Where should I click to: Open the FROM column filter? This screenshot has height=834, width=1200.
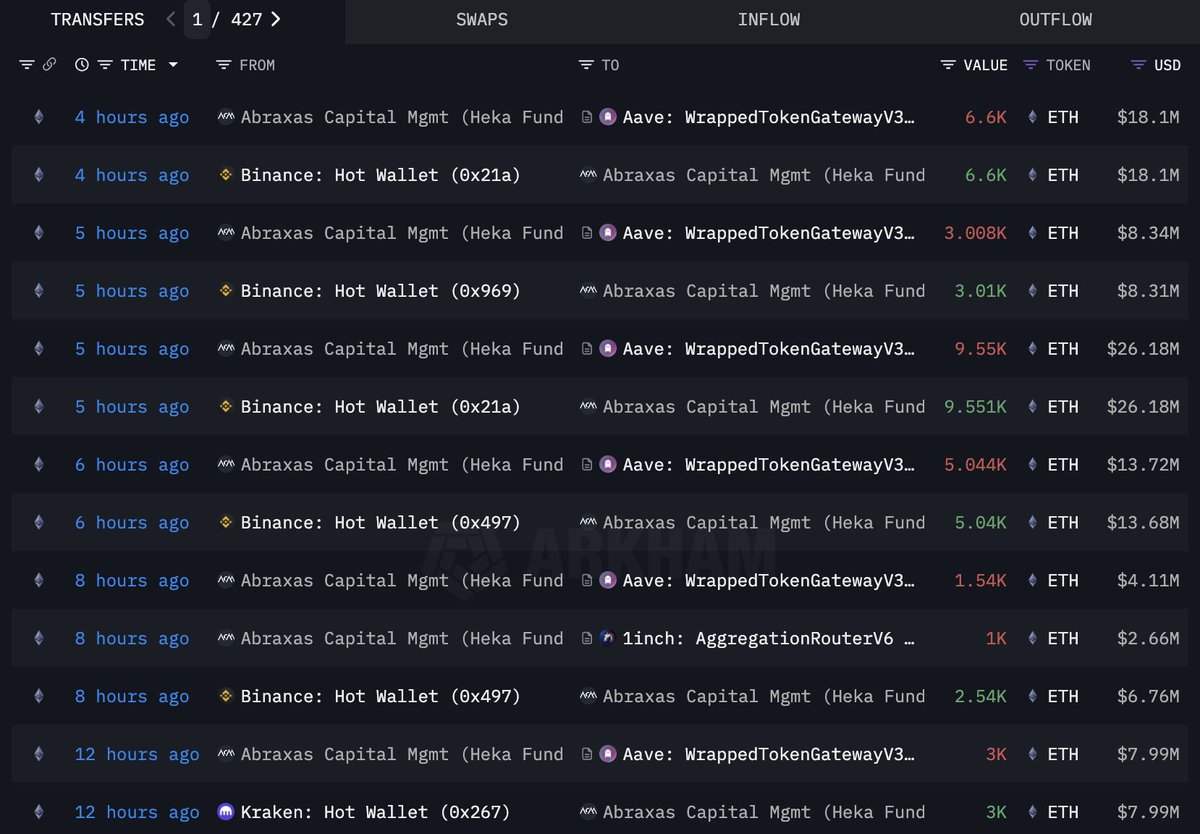[224, 65]
